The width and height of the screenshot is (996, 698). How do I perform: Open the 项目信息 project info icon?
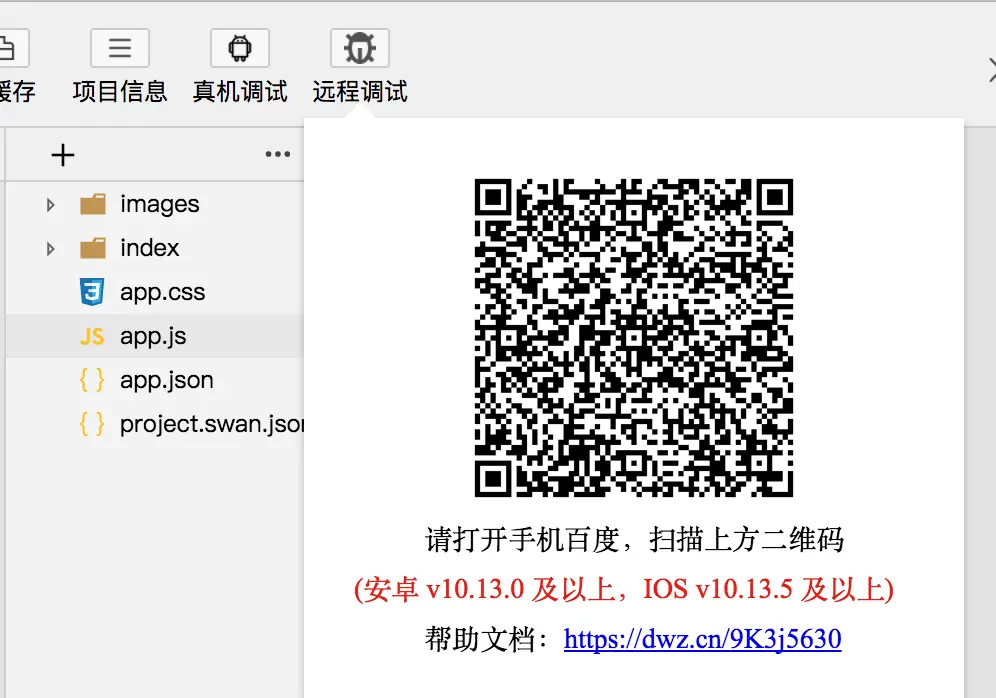coord(119,48)
